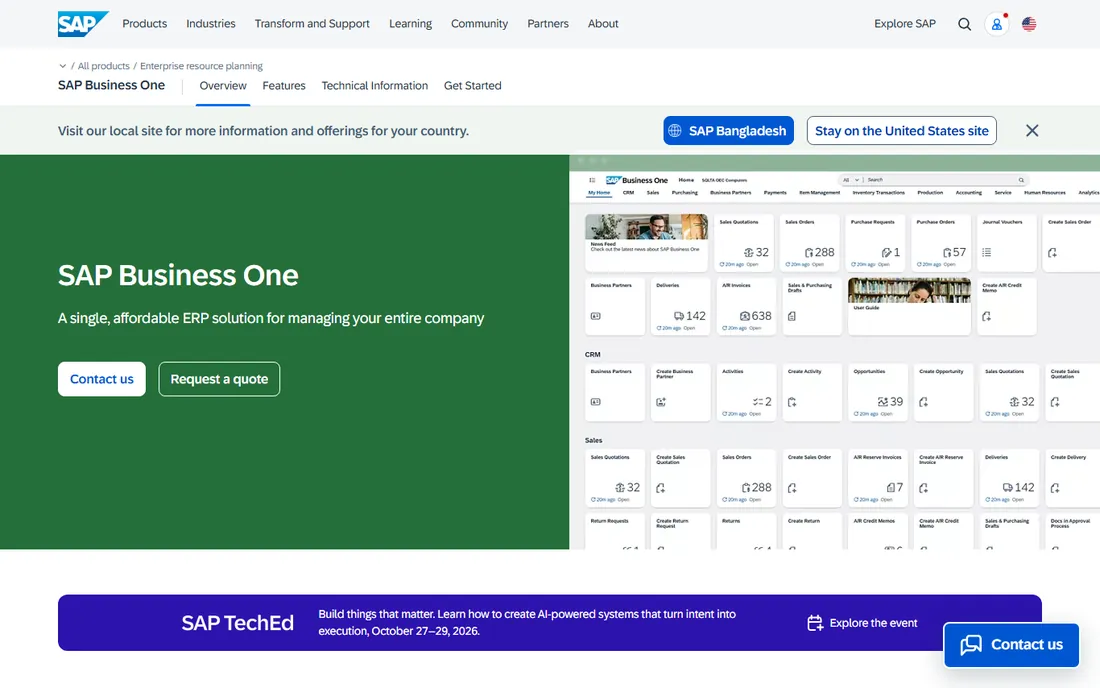Screen dimensions: 1100x688
Task: Open the search magnifier icon
Action: pos(965,24)
